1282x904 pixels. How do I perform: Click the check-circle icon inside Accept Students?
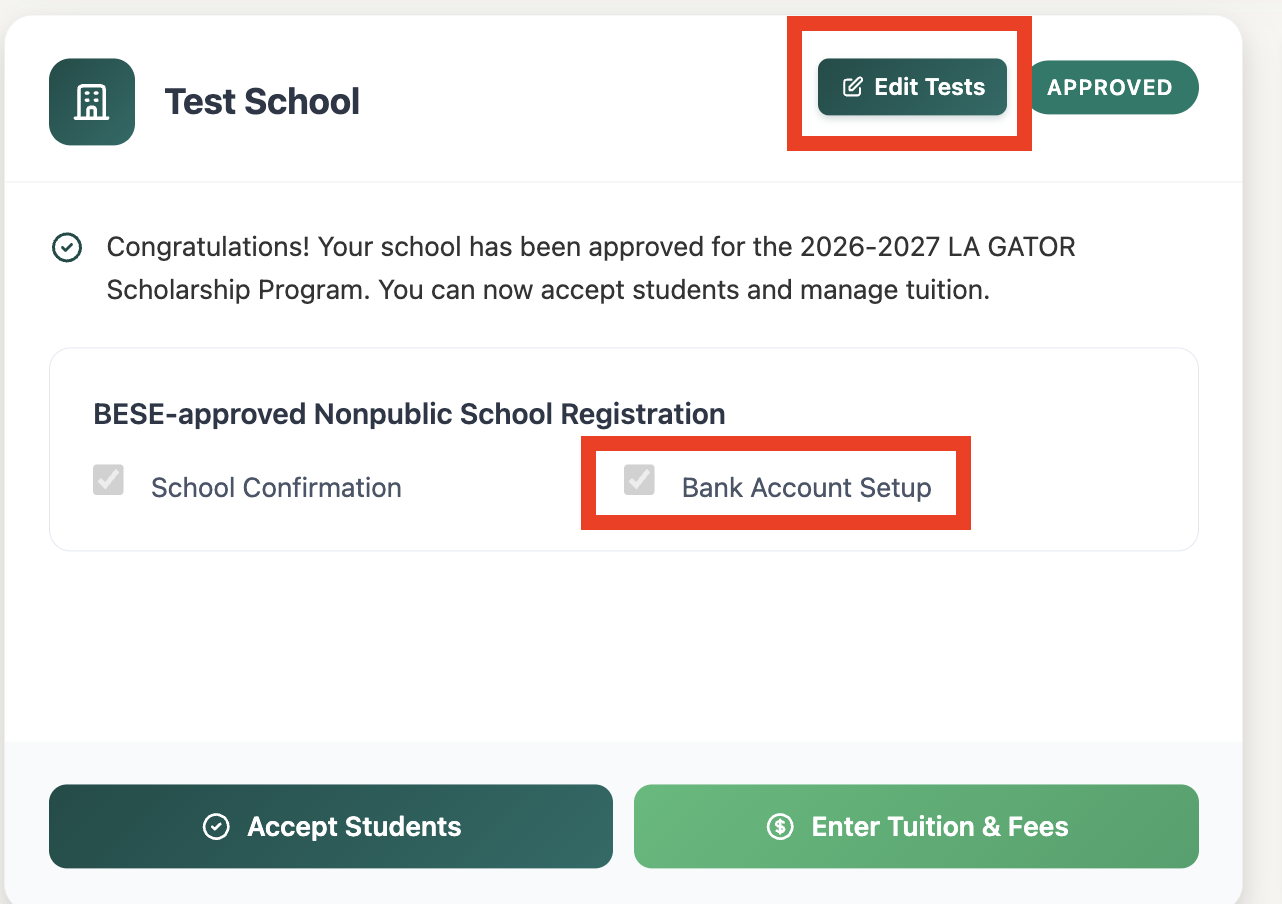(216, 827)
